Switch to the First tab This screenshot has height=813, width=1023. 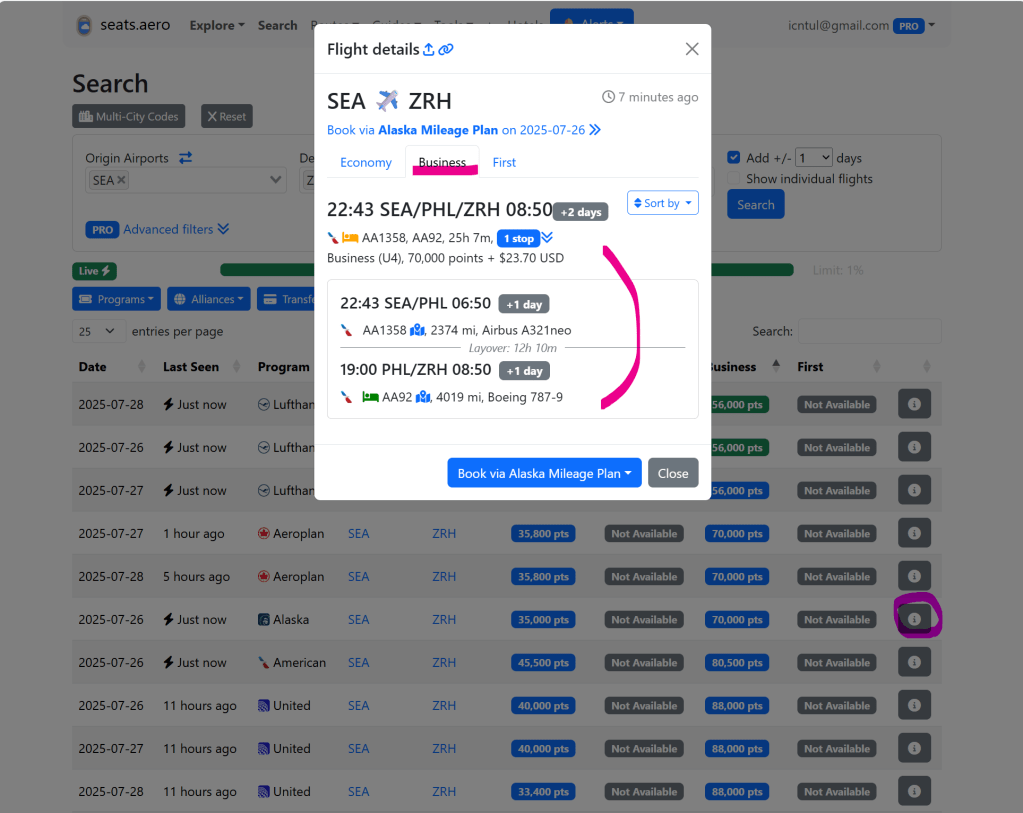coord(504,162)
